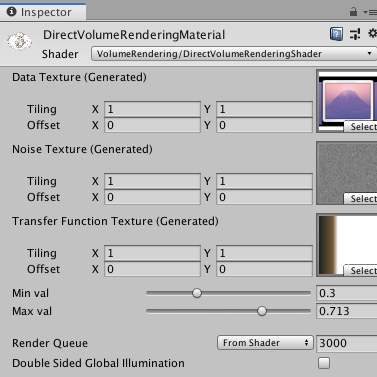The width and height of the screenshot is (377, 377).
Task: Switch to the Inspector tab
Action: click(x=43, y=12)
